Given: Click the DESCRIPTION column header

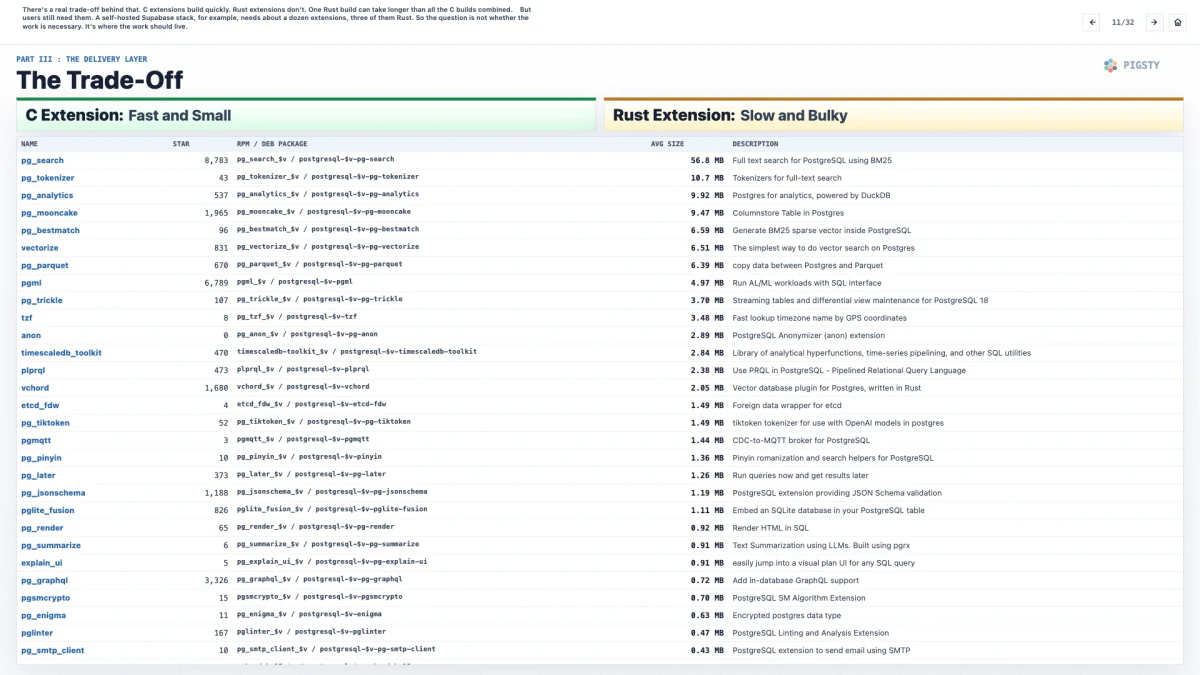Looking at the screenshot, I should [x=755, y=144].
